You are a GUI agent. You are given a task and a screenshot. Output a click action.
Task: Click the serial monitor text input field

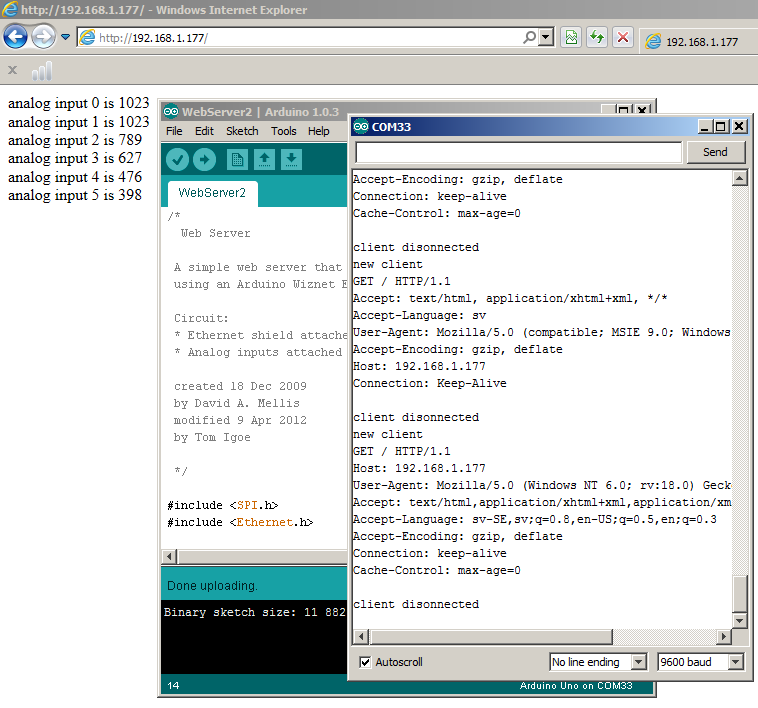coord(518,152)
